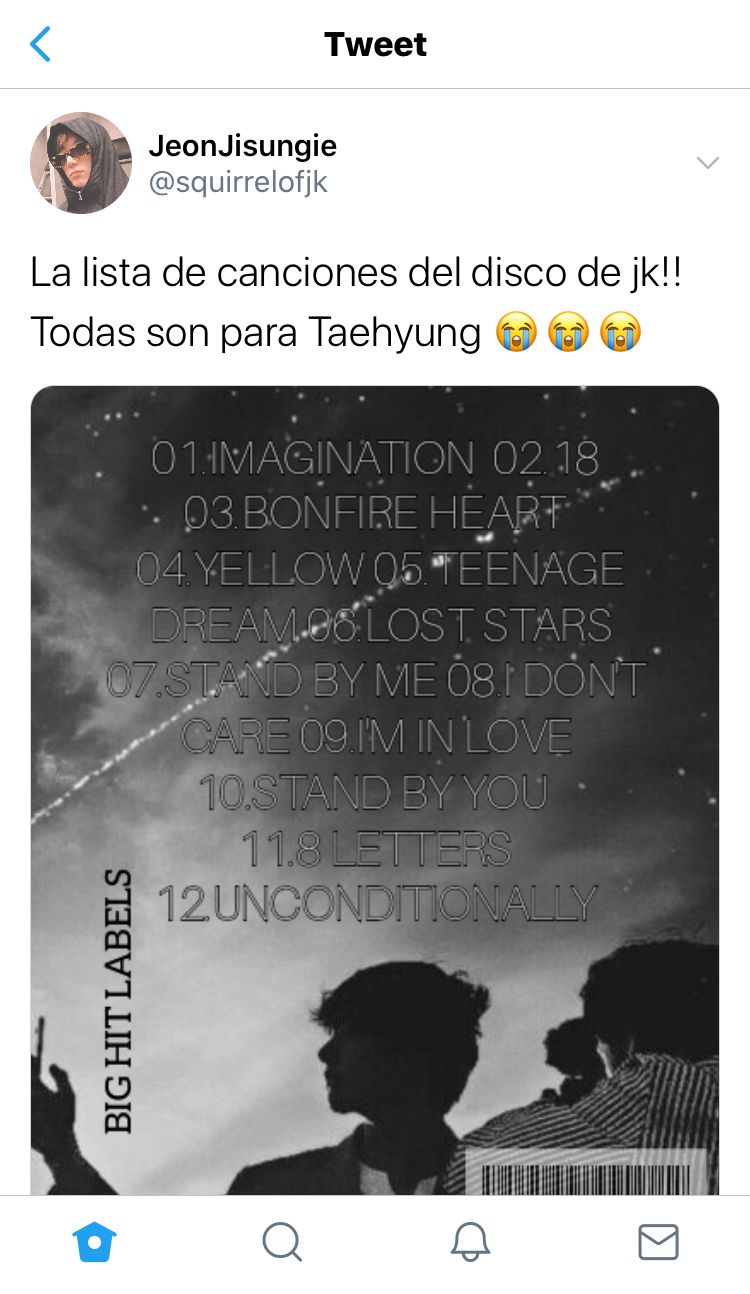Open the Search magnifier tab
Image resolution: width=750 pixels, height=1294 pixels.
point(282,1243)
